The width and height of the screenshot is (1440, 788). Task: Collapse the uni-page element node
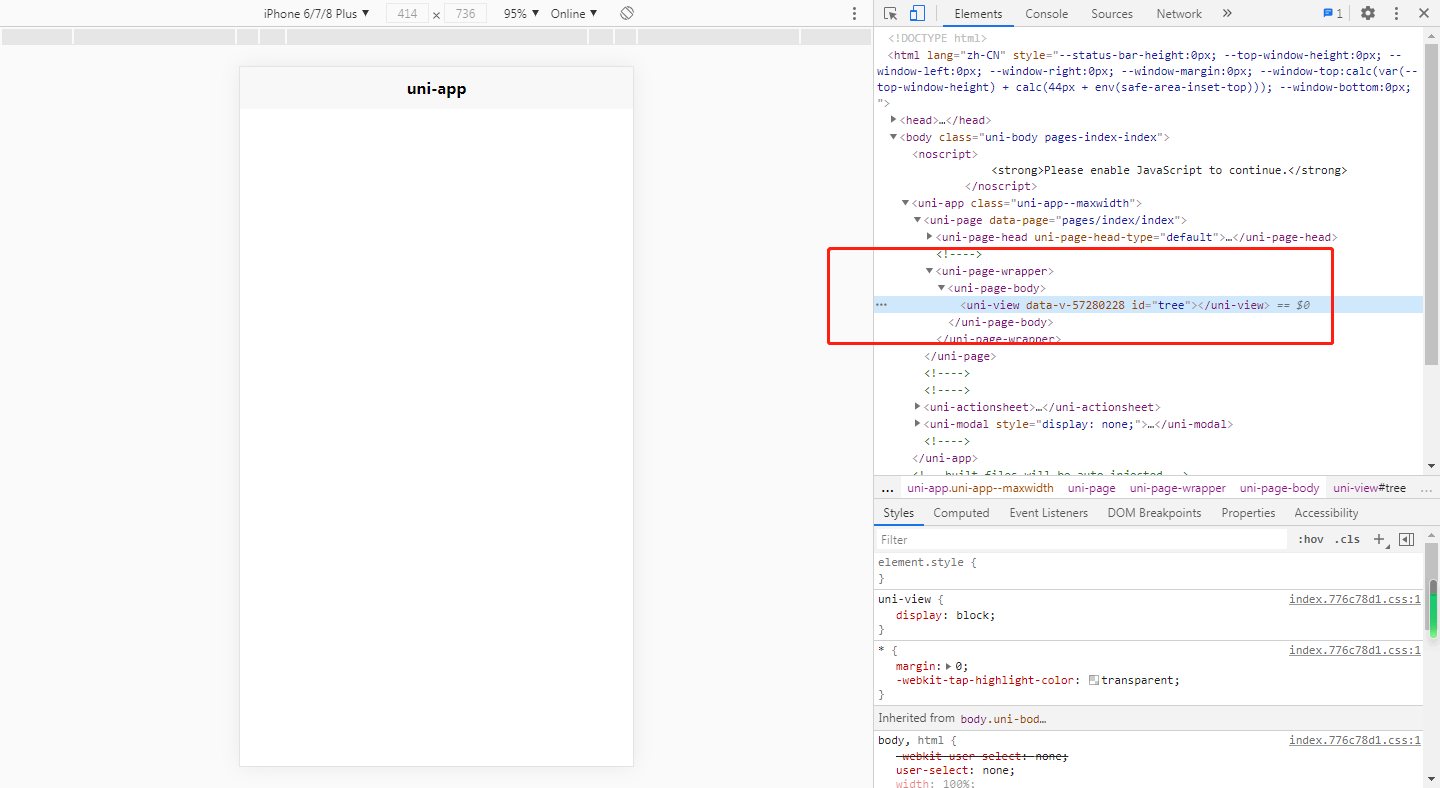point(918,220)
